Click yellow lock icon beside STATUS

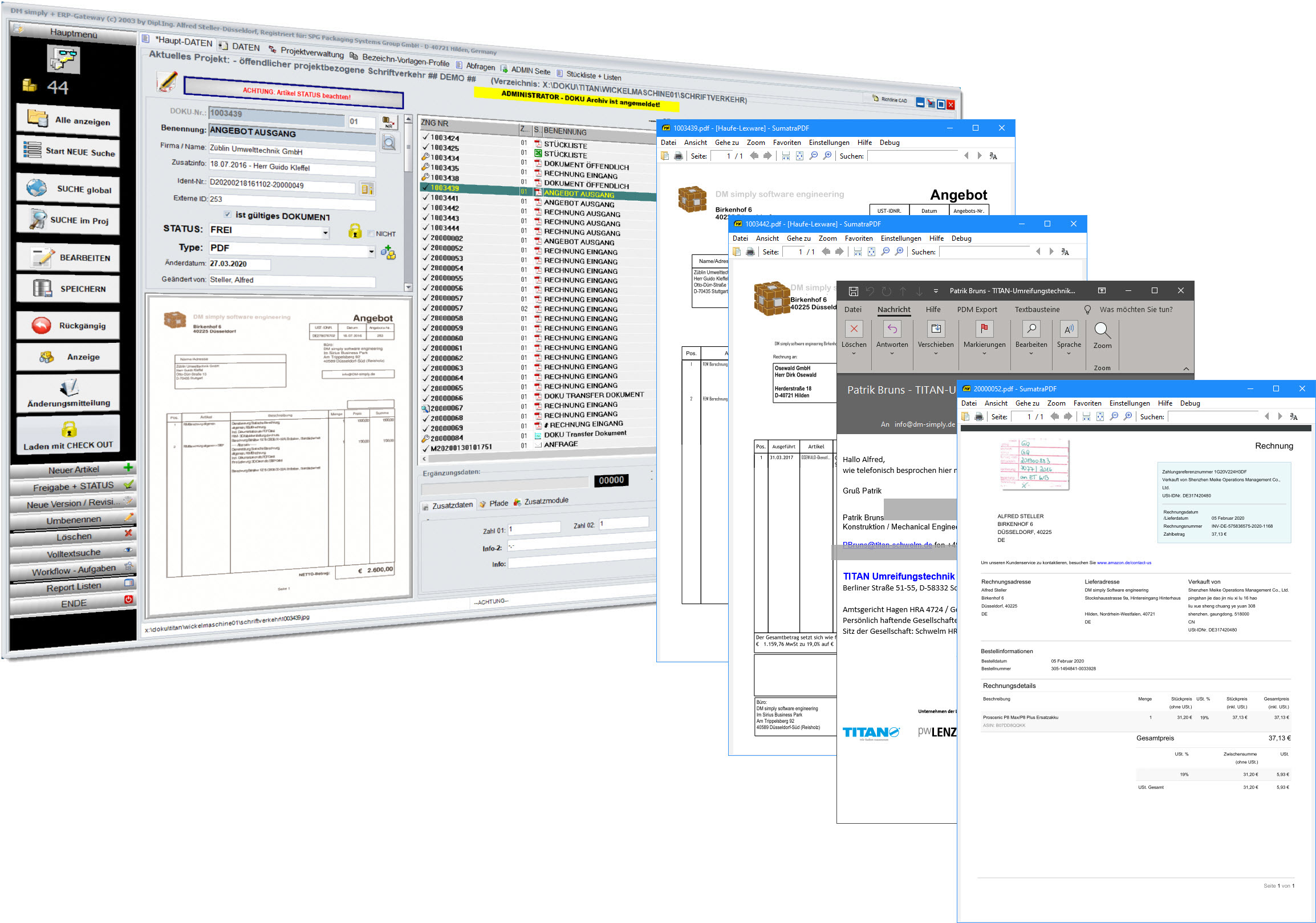(x=355, y=231)
